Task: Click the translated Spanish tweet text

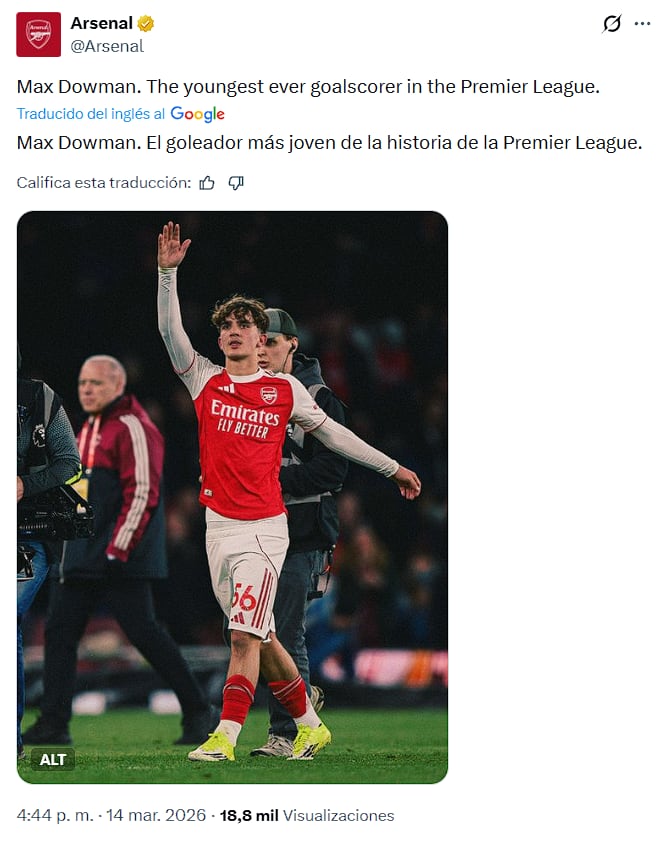Action: tap(329, 142)
